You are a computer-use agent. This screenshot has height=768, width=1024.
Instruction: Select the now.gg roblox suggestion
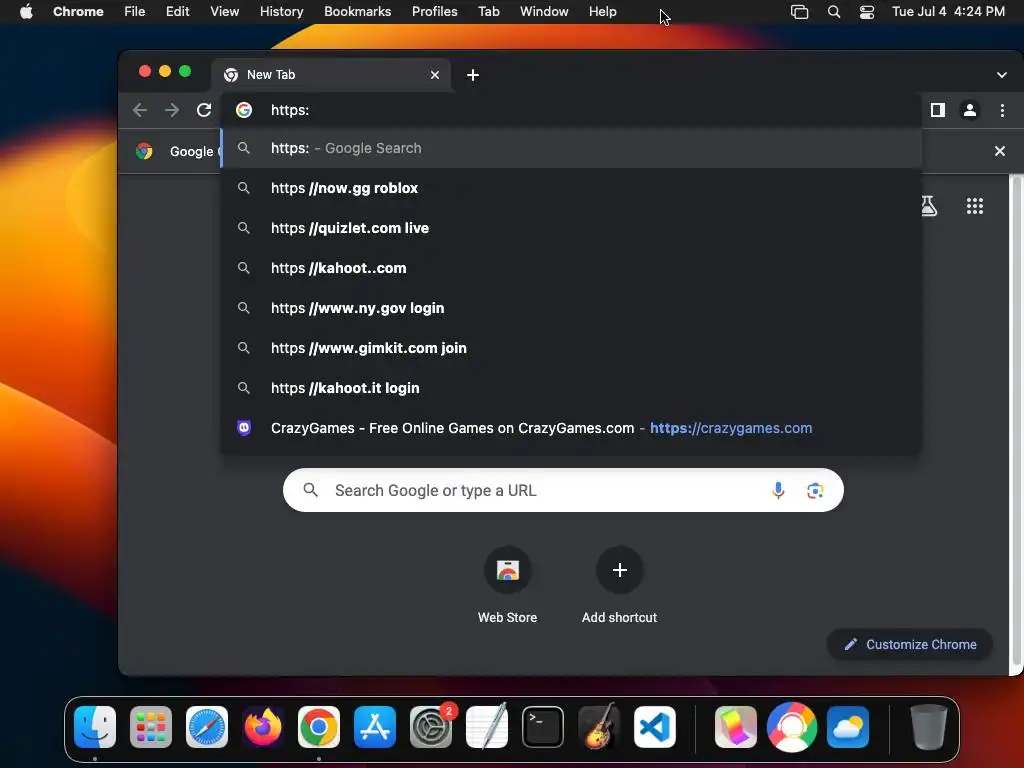[x=571, y=188]
